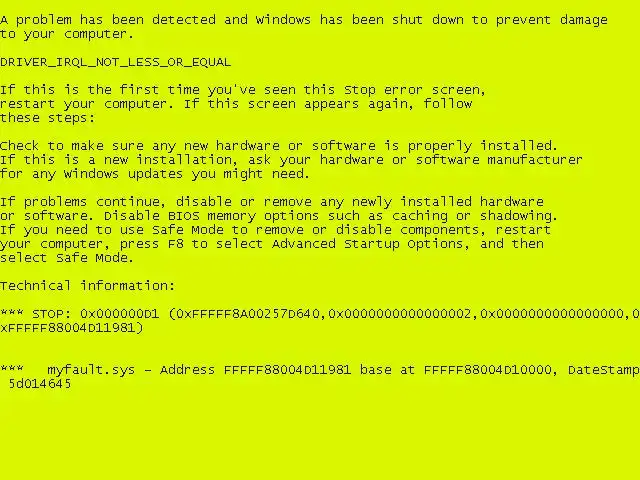Click the 'Technical information:' heading
The height and width of the screenshot is (480, 640).
coord(87,285)
